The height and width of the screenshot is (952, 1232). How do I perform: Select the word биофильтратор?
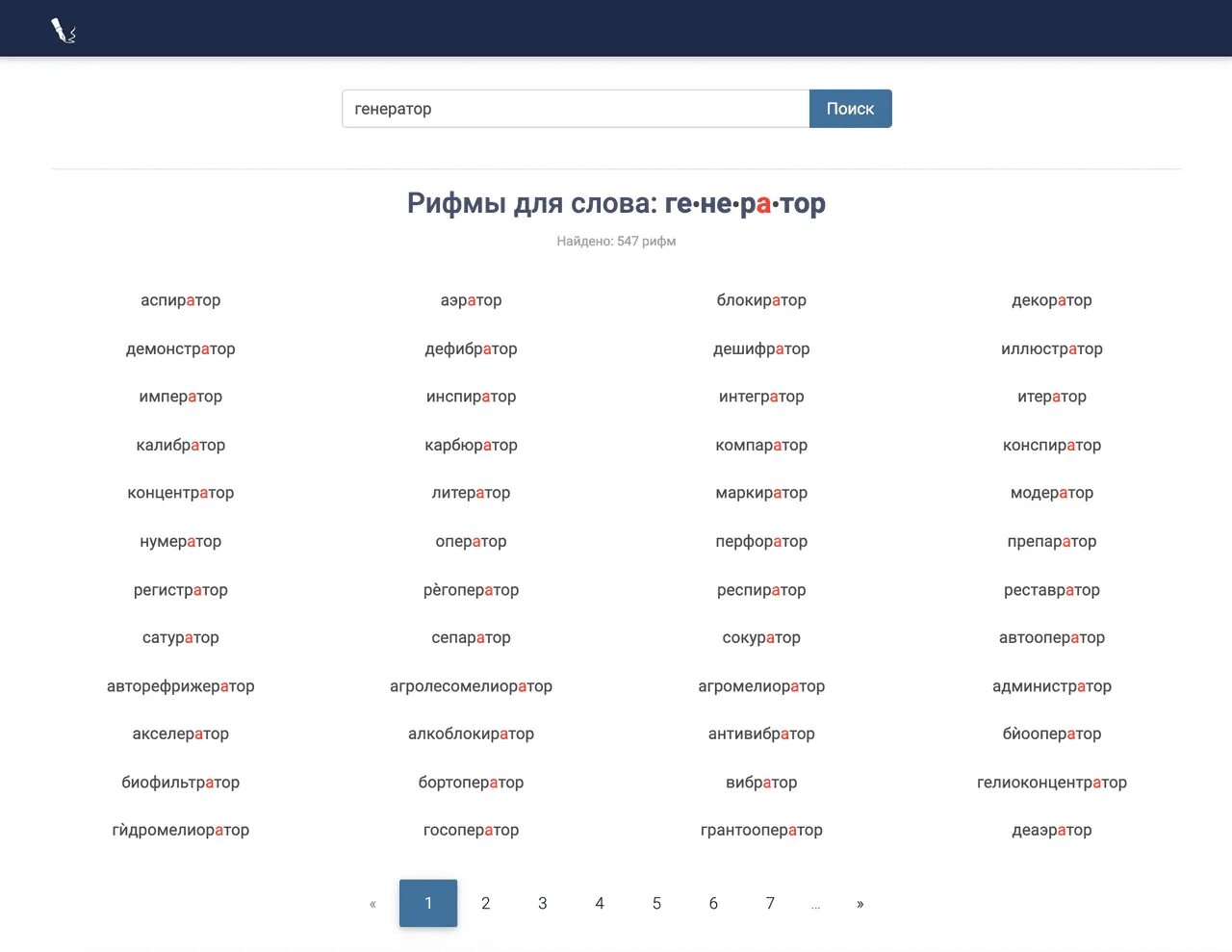tap(181, 783)
